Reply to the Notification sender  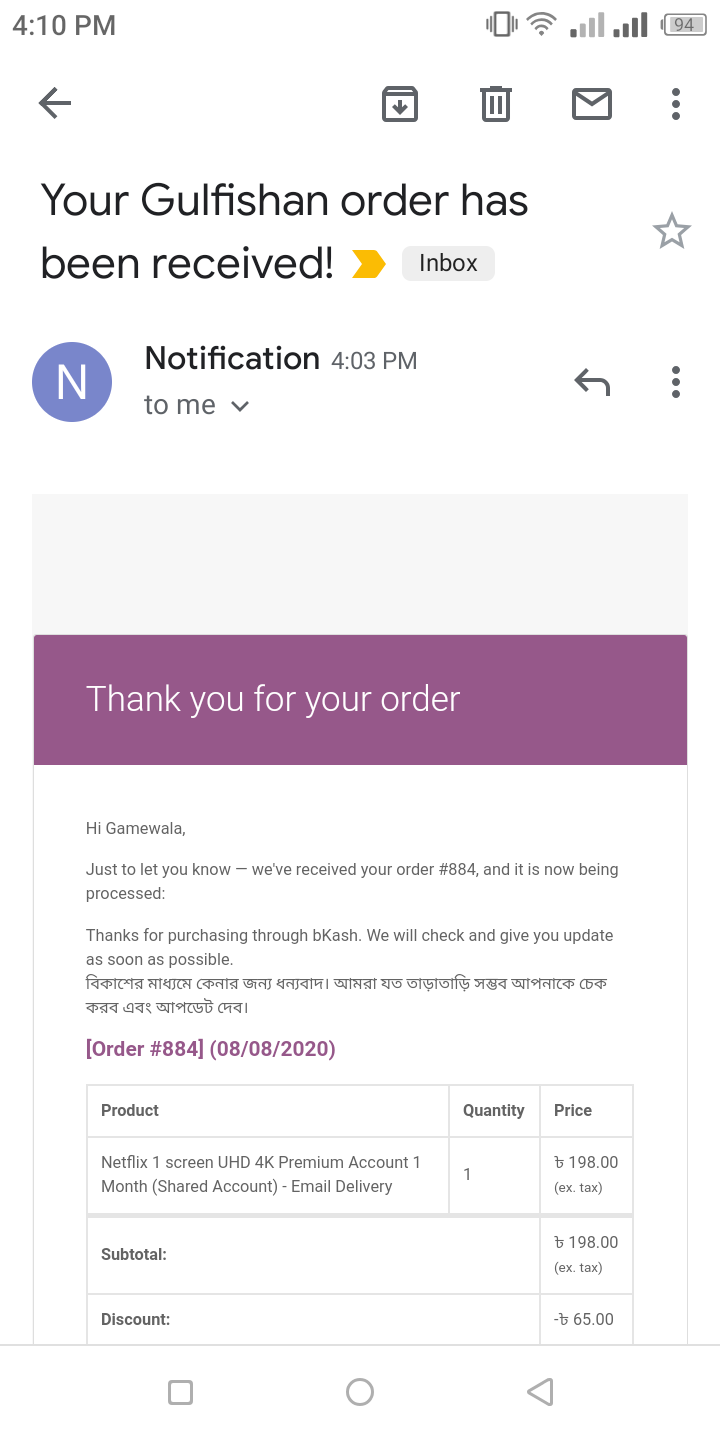pos(592,381)
